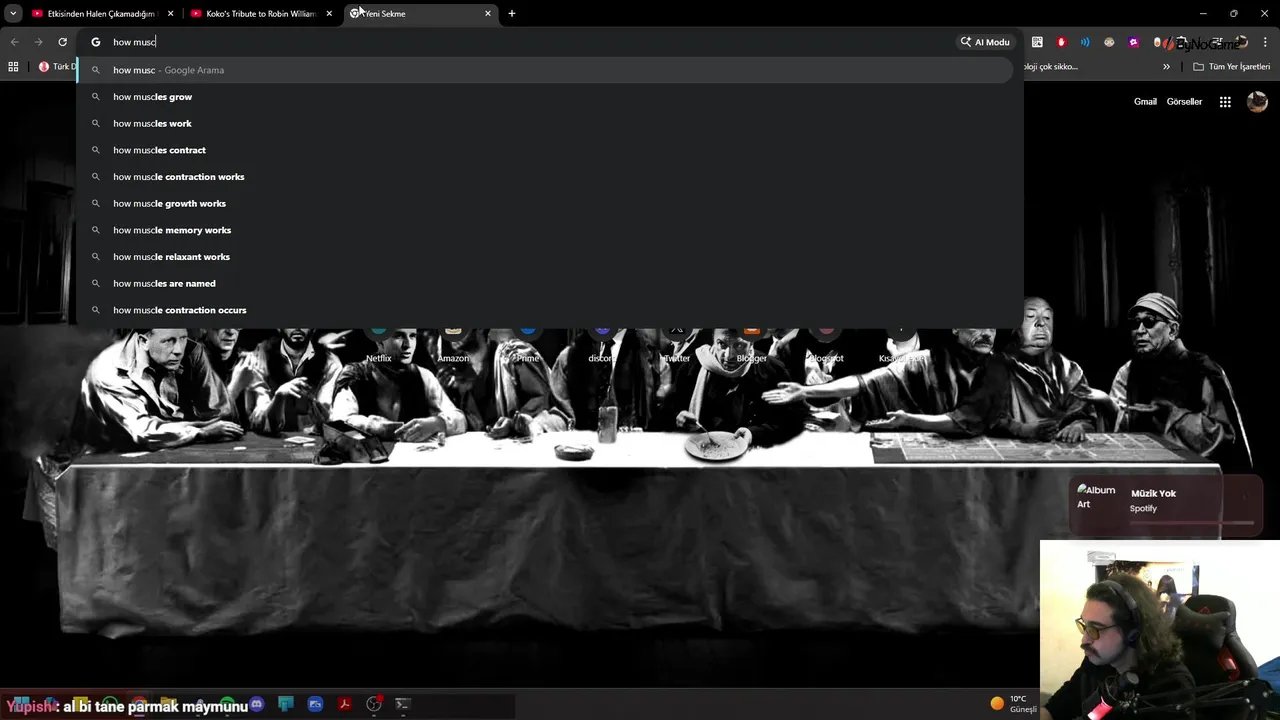Viewport: 1280px width, 720px height.
Task: Open AI Modu button in address bar
Action: 985,42
